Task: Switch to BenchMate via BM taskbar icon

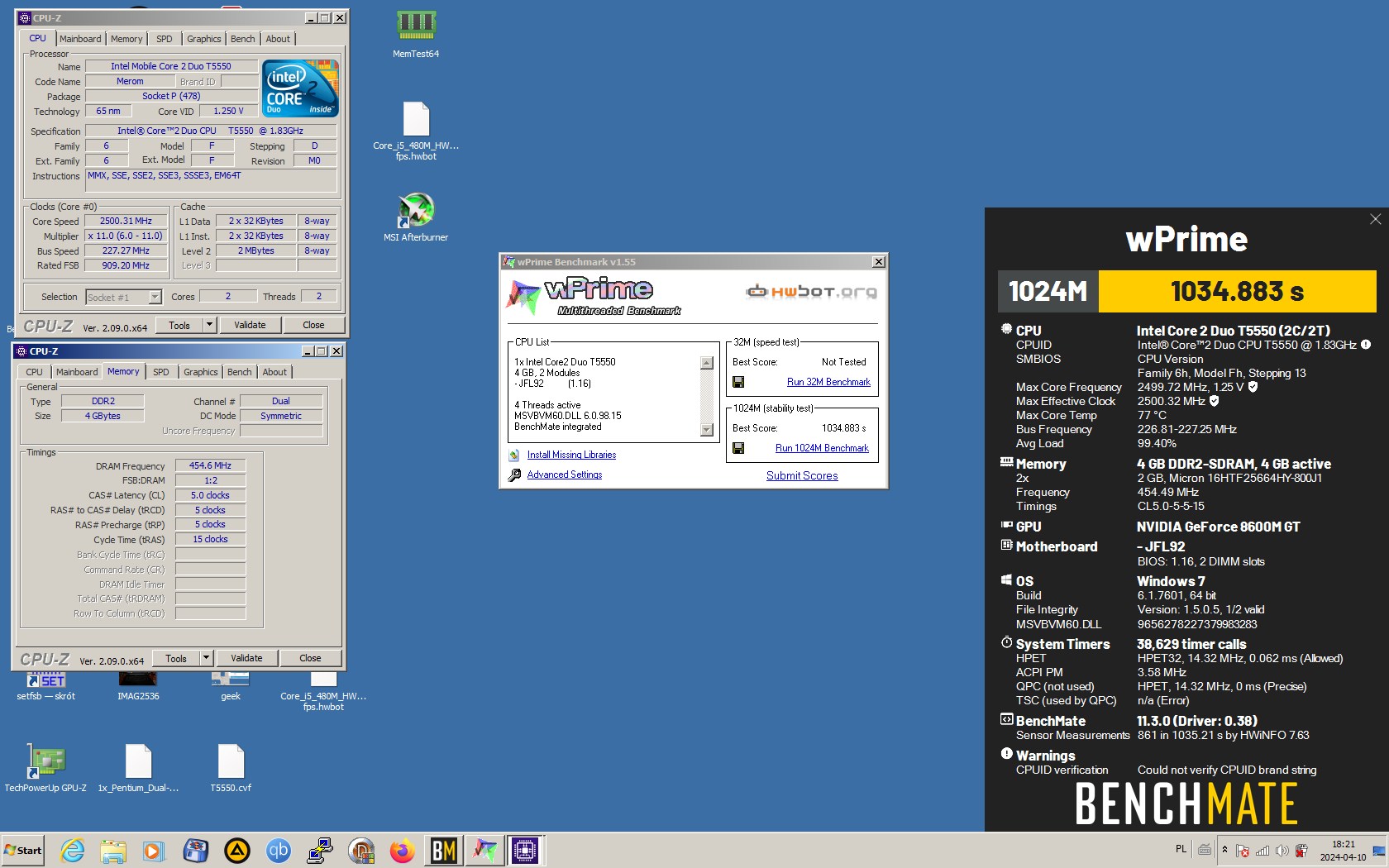Action: 444,850
